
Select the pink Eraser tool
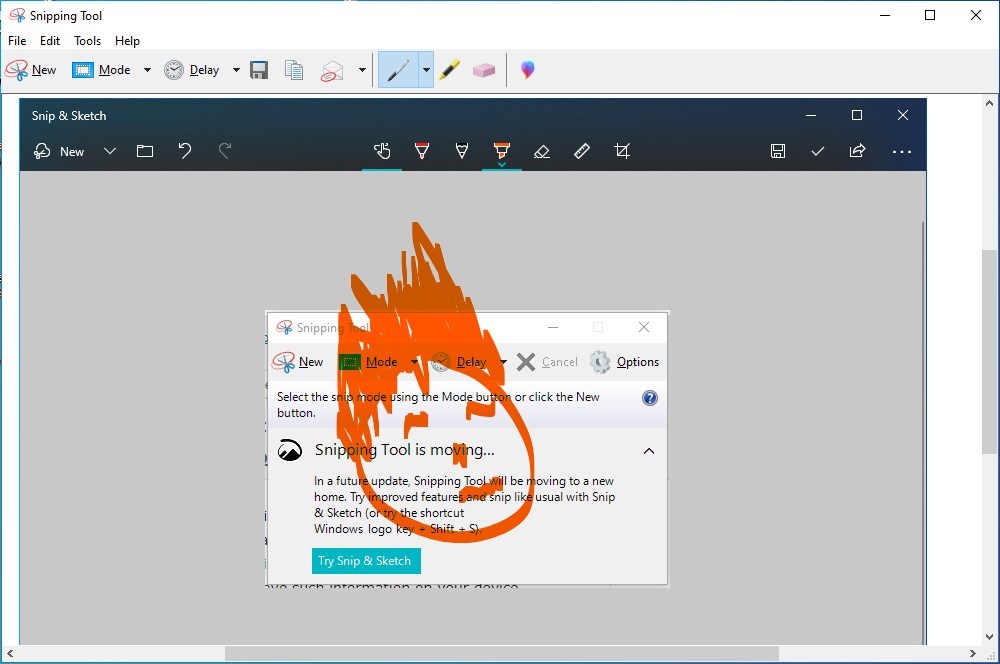click(484, 70)
